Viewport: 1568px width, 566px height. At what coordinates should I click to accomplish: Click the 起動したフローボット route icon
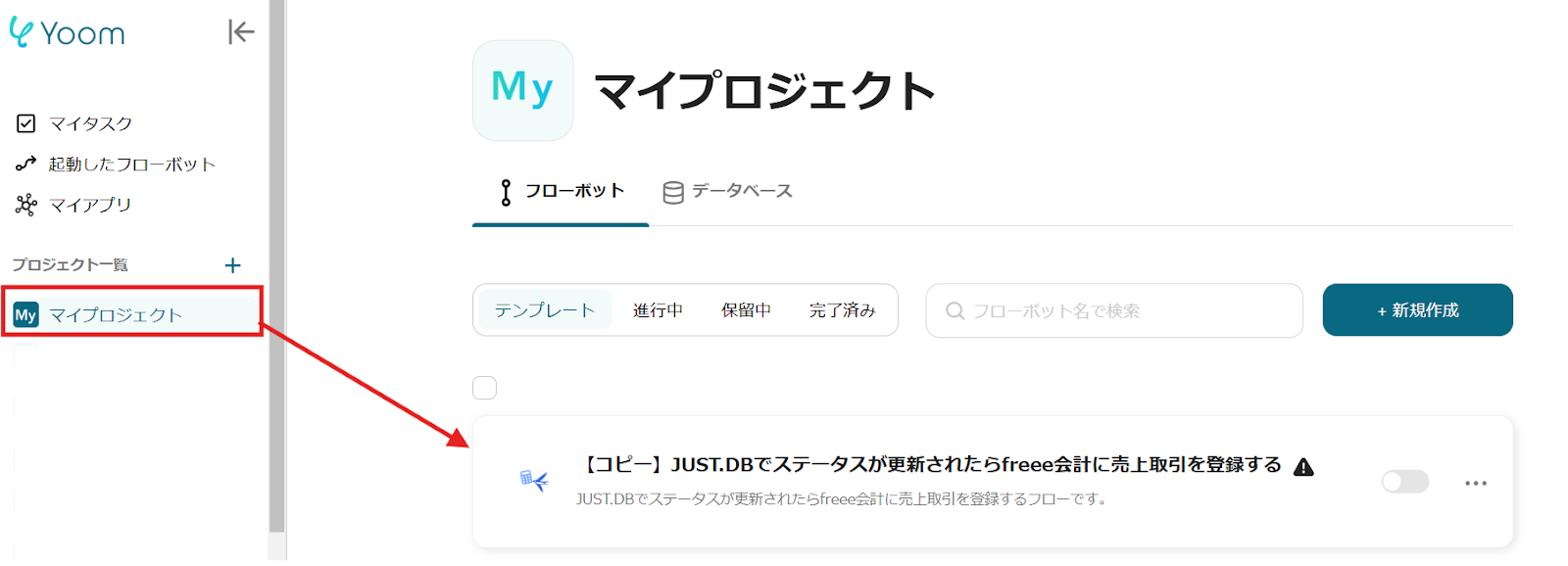[26, 164]
